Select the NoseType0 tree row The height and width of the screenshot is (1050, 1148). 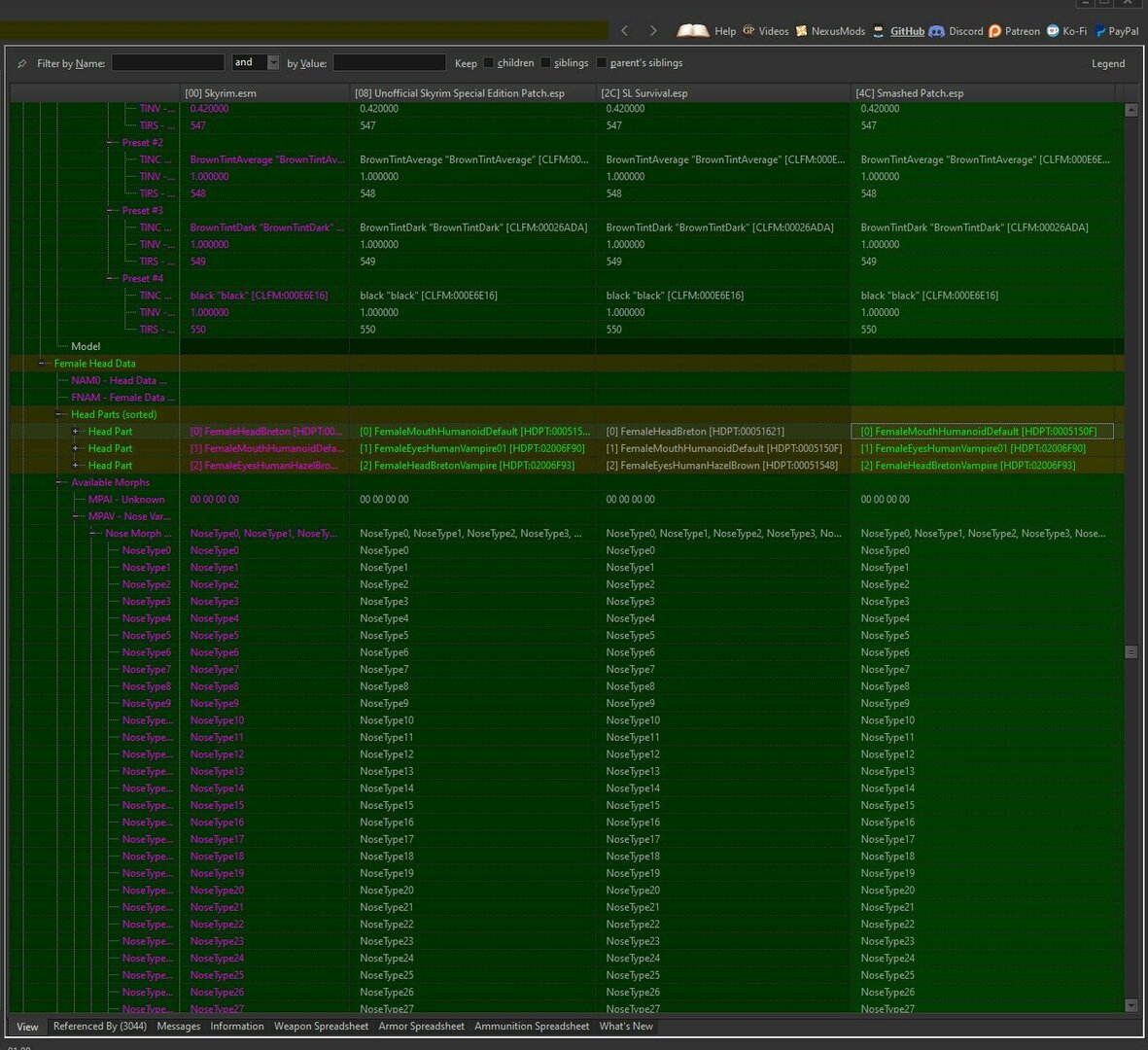tap(147, 550)
